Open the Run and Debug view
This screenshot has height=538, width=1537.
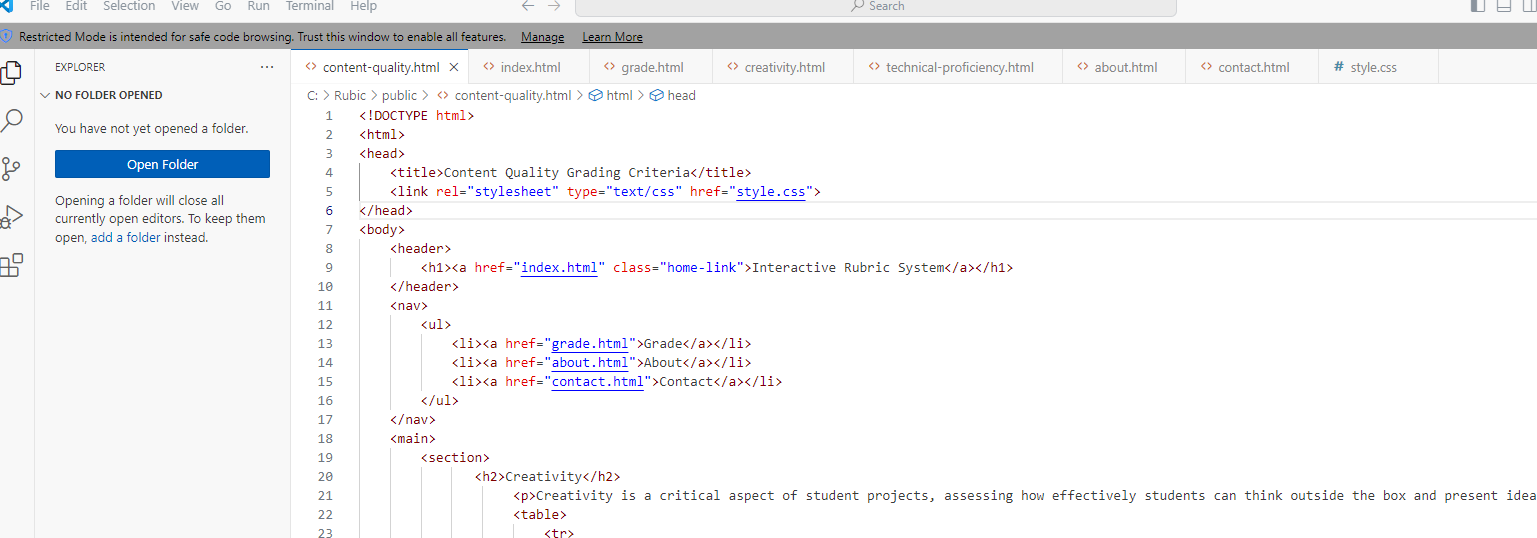pyautogui.click(x=12, y=217)
